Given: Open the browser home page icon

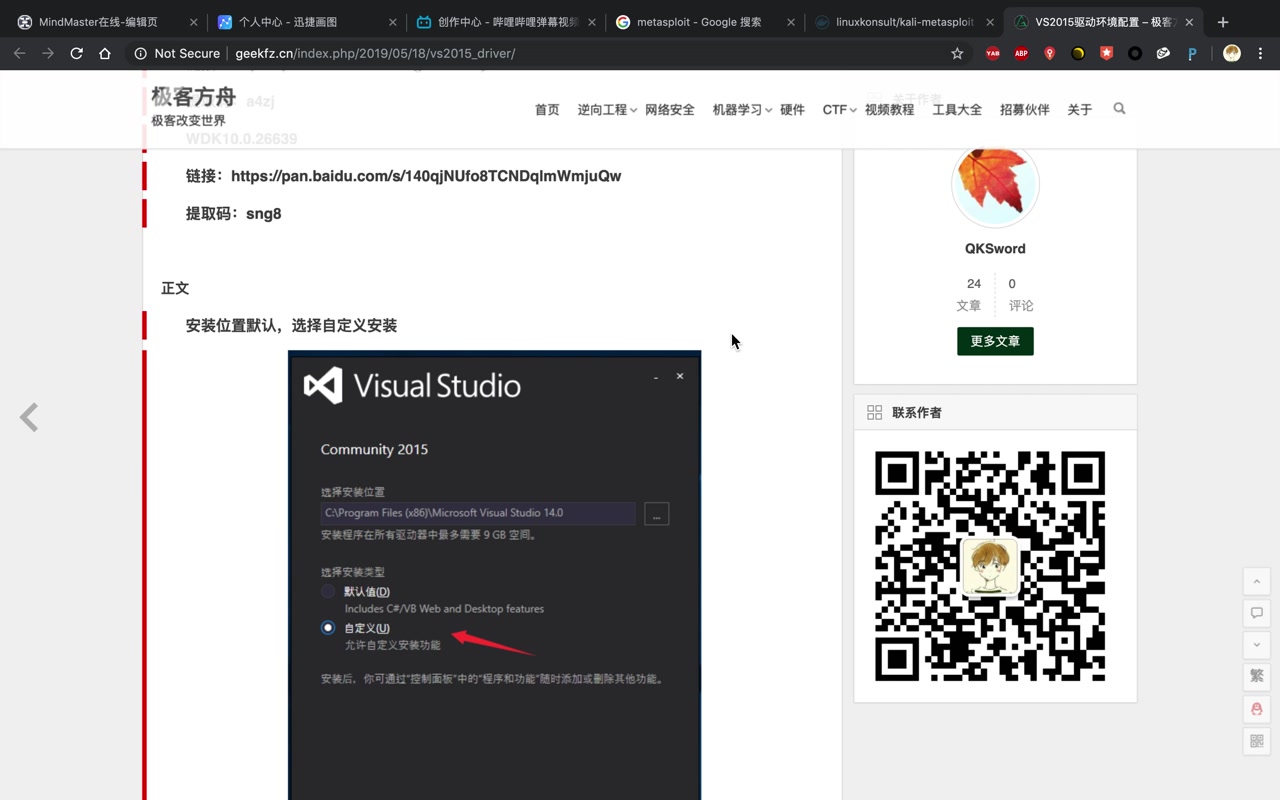Looking at the screenshot, I should pos(105,53).
